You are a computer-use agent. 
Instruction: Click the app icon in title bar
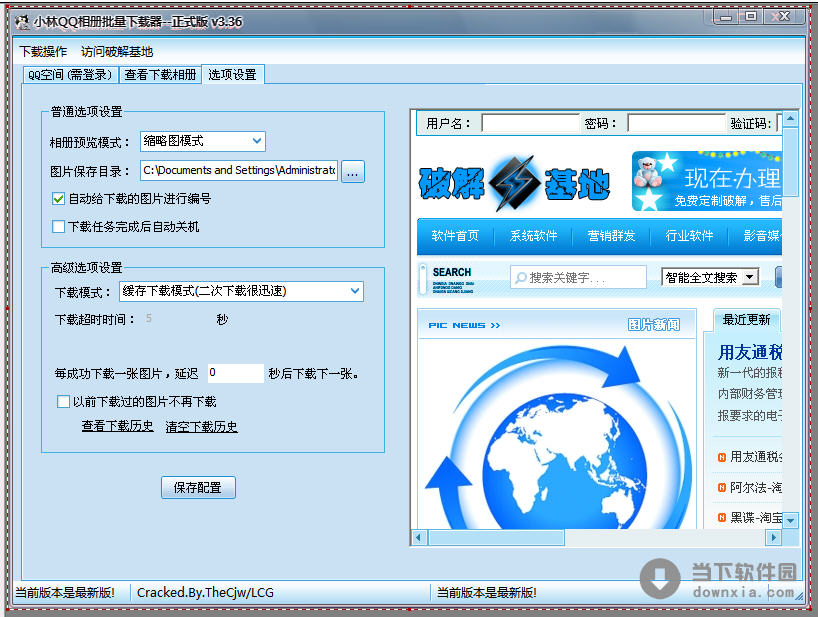click(x=22, y=22)
